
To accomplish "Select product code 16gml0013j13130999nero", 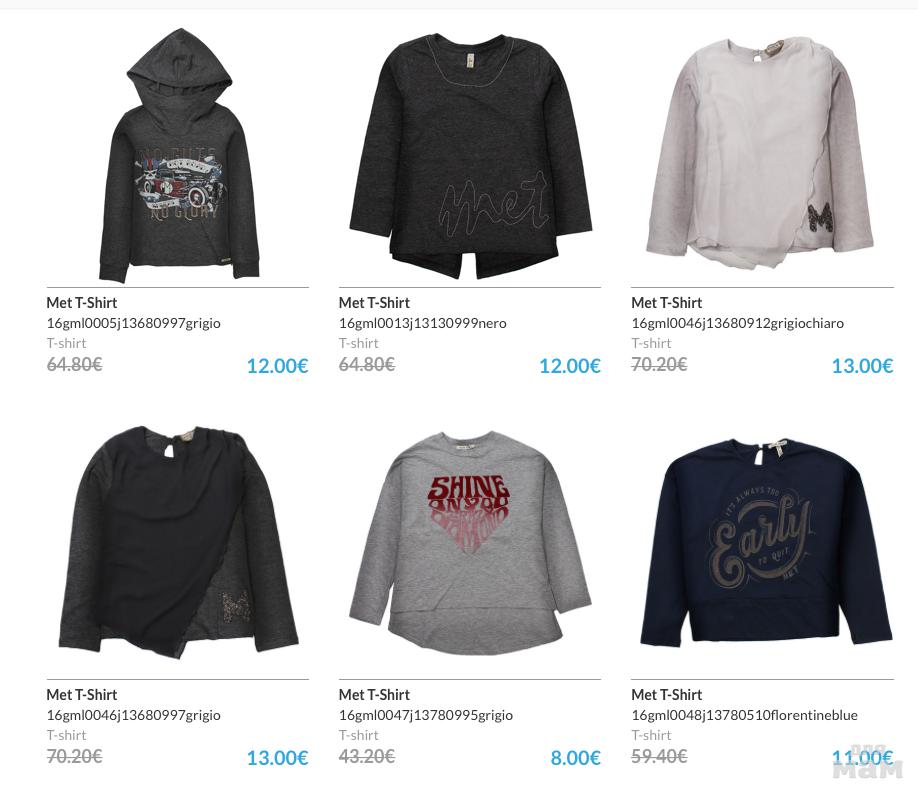I will pos(423,323).
